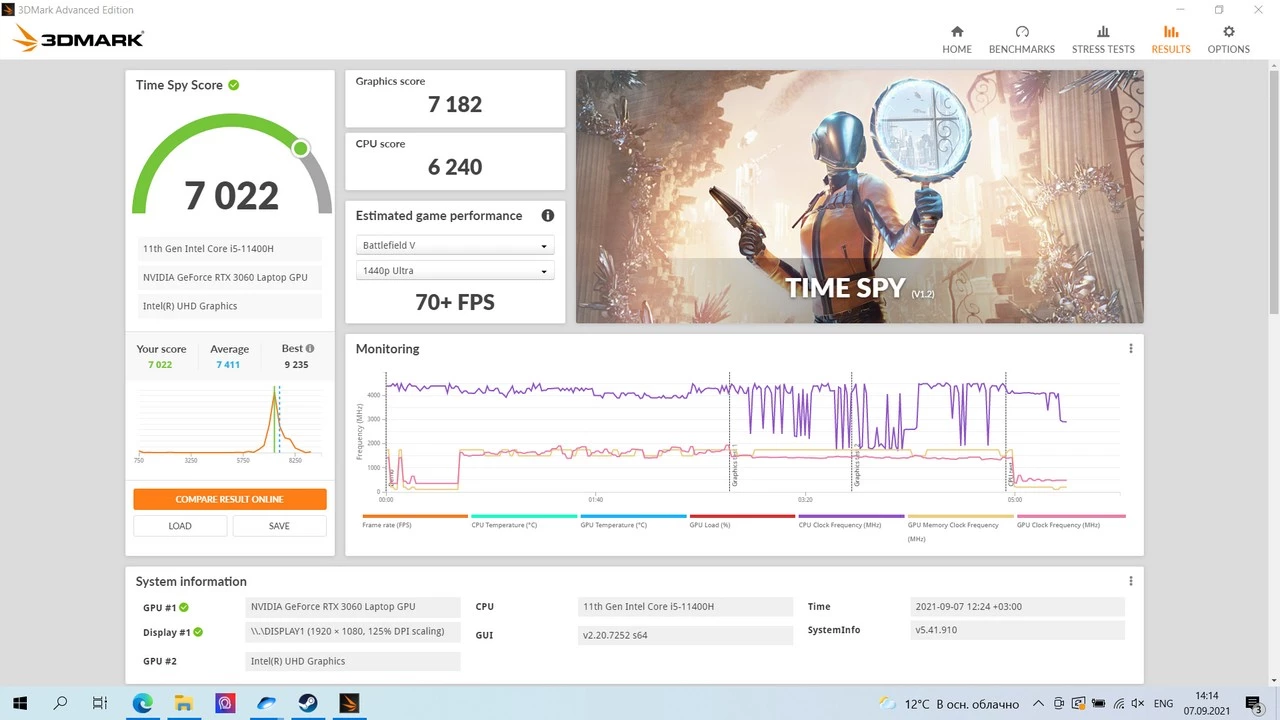Show hidden system tray icons
This screenshot has height=720, width=1280.
click(x=1039, y=704)
